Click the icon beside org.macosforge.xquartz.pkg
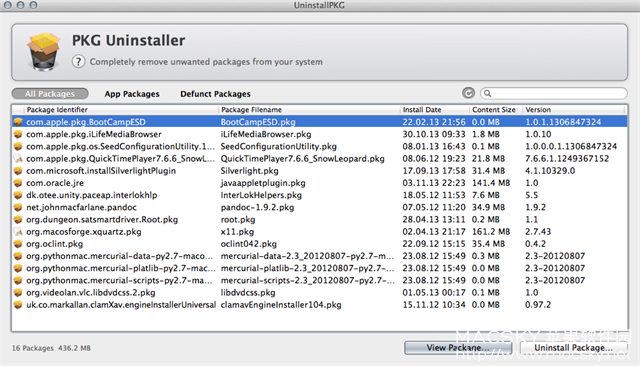 pos(18,232)
